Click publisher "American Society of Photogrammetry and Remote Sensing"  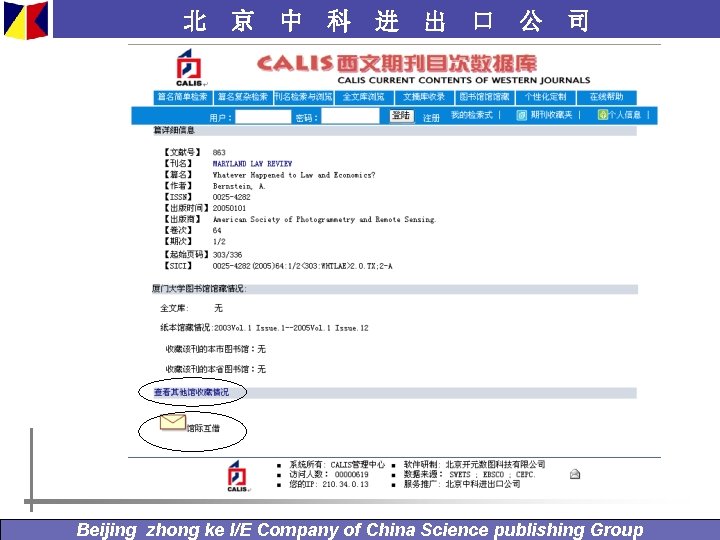coord(324,219)
